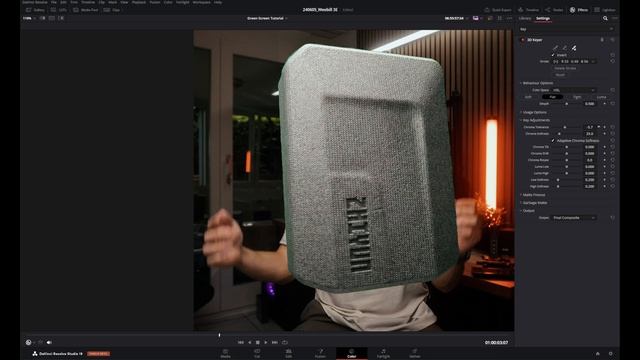Viewport: 640px width, 360px height.
Task: Click the Chroma Softness value field
Action: (x=590, y=134)
